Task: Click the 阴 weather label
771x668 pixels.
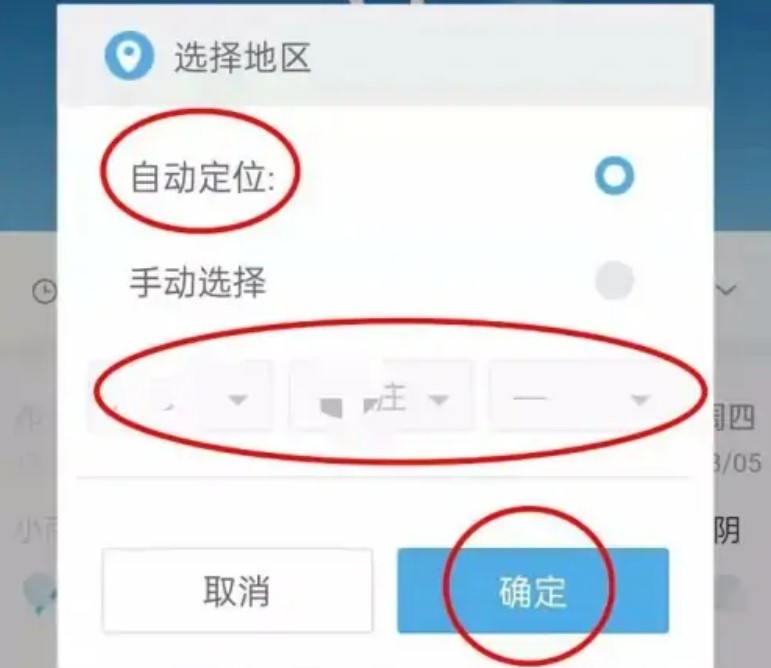Action: (x=727, y=530)
